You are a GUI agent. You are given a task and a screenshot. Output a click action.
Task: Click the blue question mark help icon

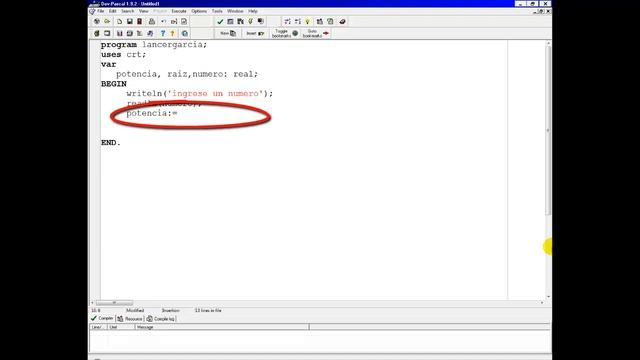click(162, 33)
